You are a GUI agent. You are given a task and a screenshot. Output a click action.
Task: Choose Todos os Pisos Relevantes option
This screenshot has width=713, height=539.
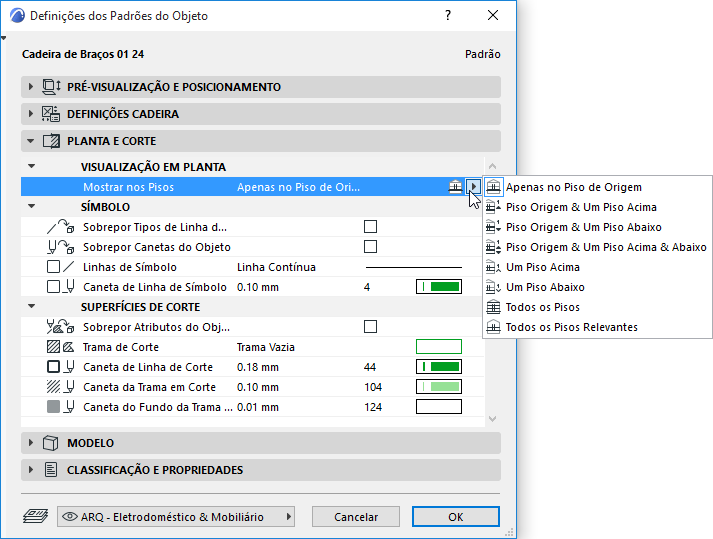click(598, 327)
